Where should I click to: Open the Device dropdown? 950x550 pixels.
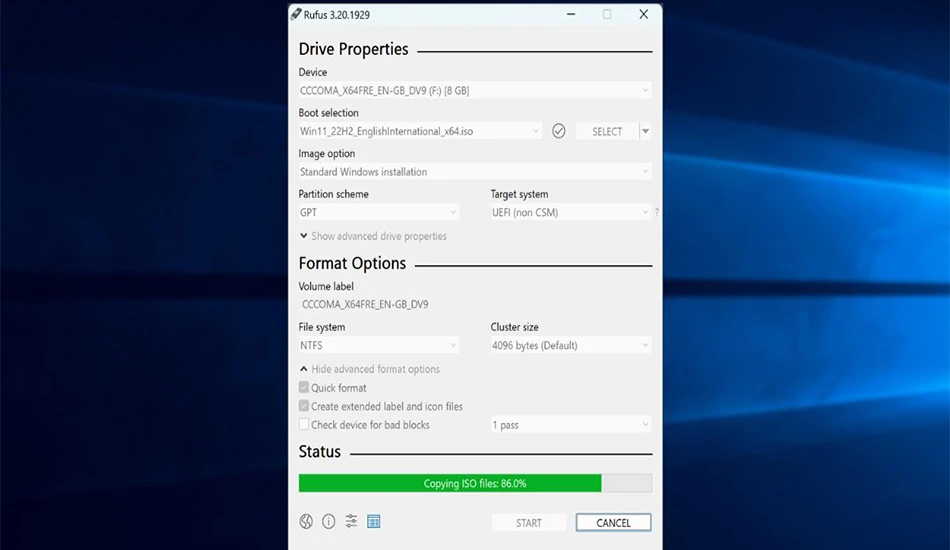tap(475, 90)
